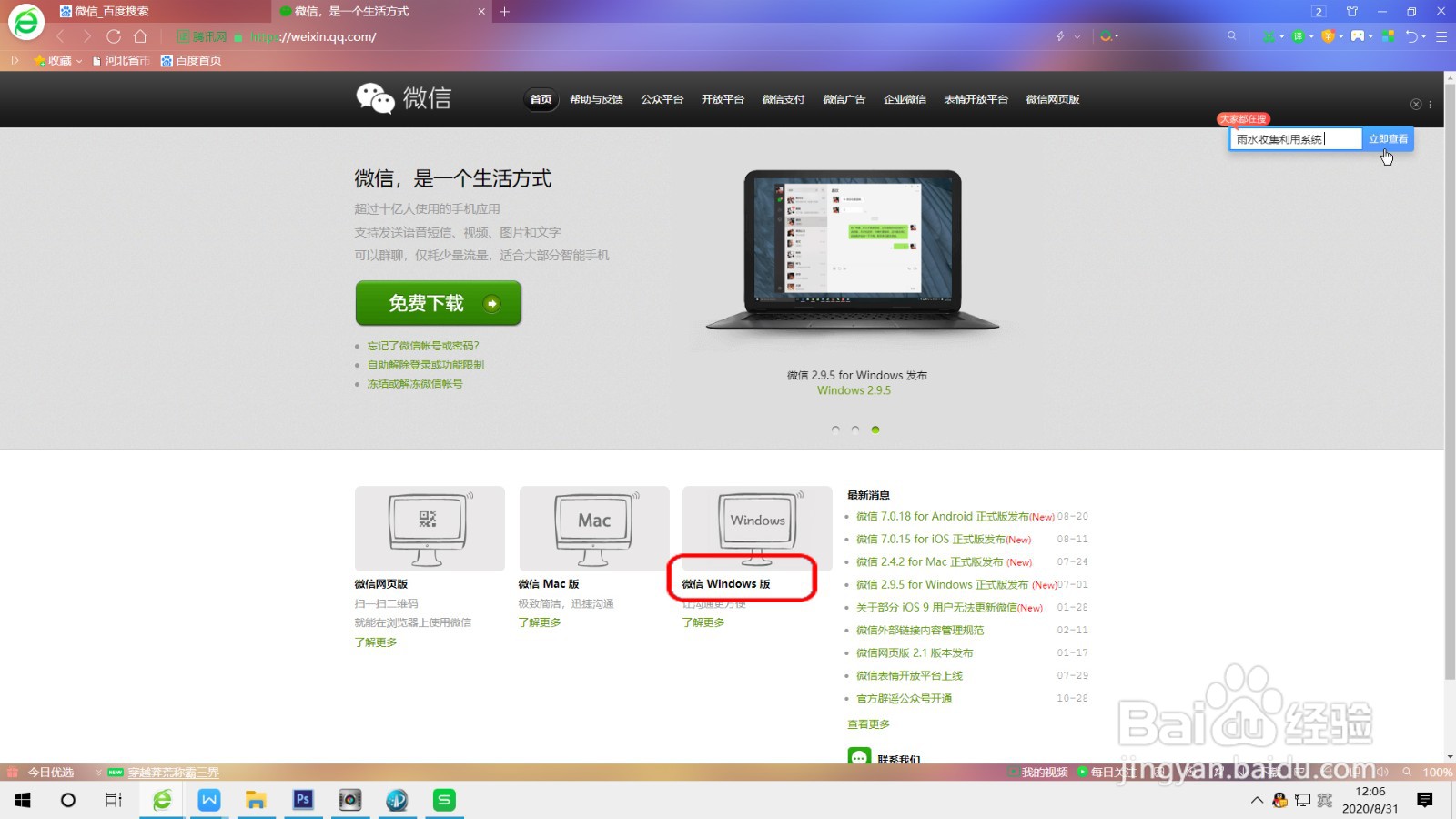Open 冻结或解冻微信帐号 link
The width and height of the screenshot is (1456, 819).
[415, 384]
